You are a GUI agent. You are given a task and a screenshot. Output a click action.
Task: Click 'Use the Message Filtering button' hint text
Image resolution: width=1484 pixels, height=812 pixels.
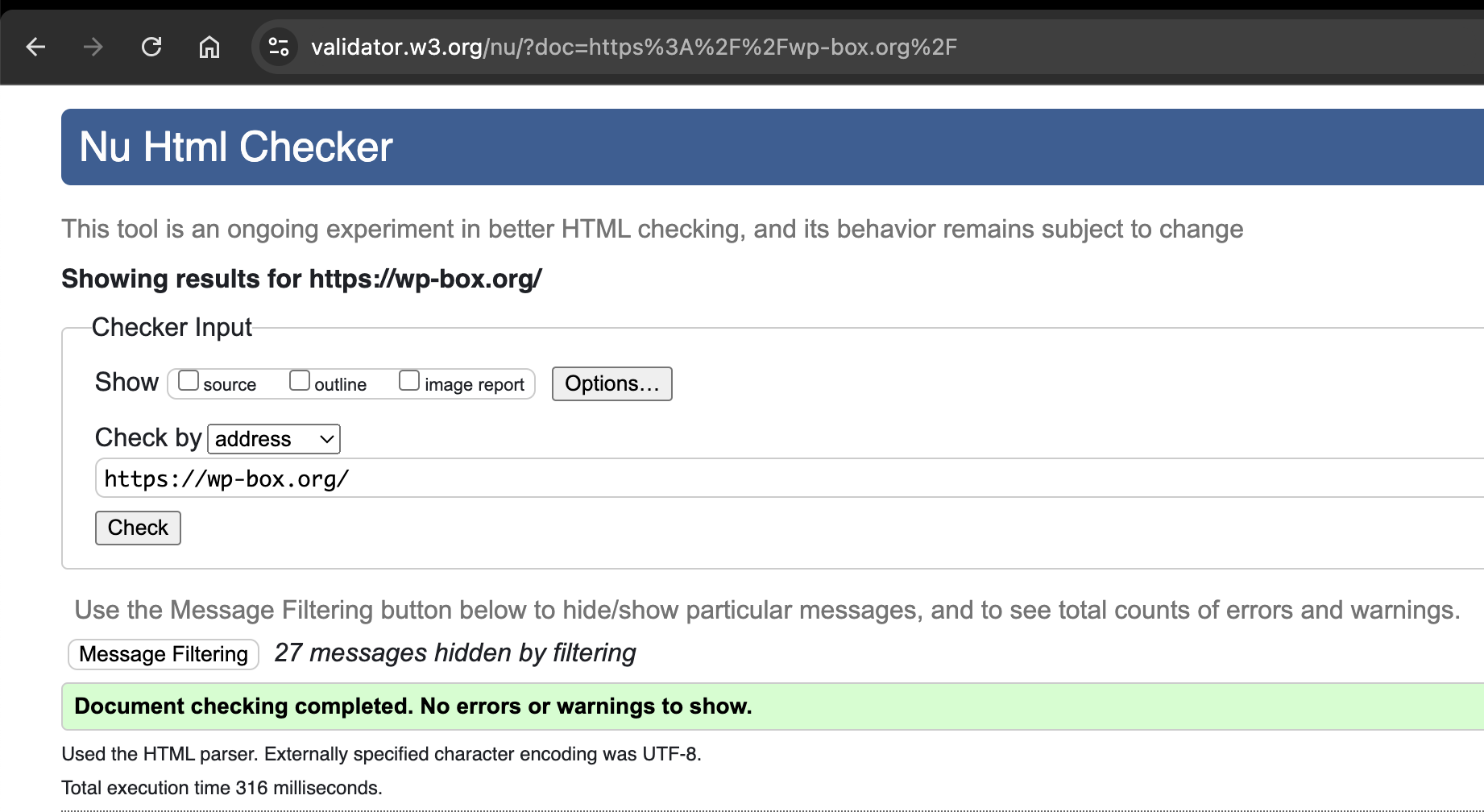pos(767,610)
